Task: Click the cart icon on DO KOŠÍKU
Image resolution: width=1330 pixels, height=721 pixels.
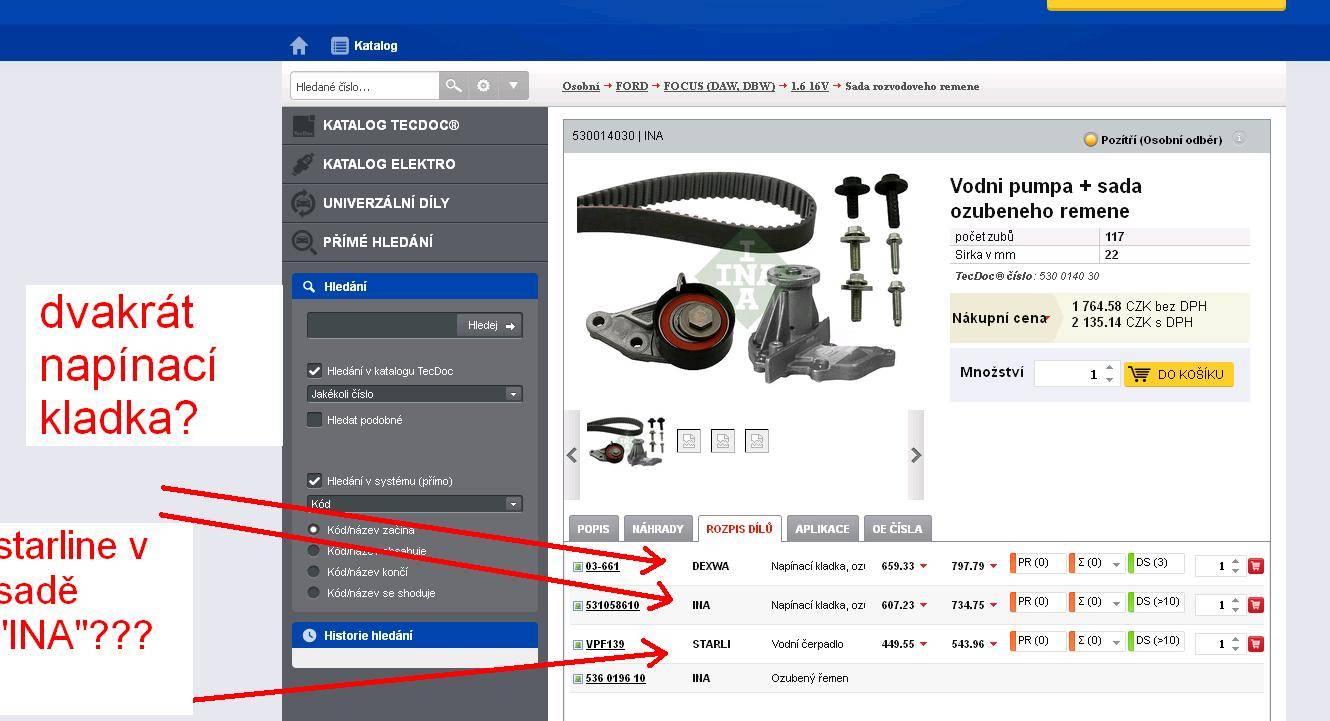Action: pyautogui.click(x=1139, y=375)
